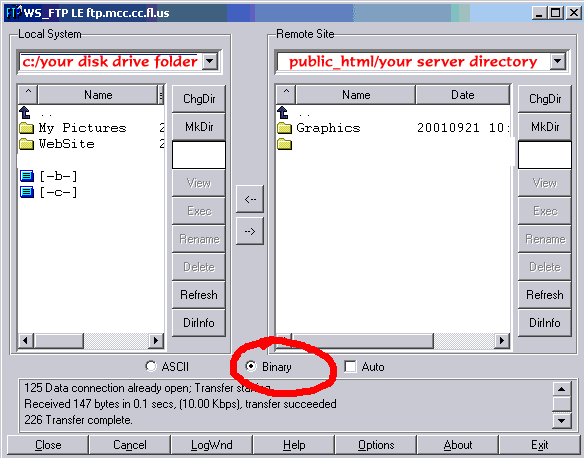Image resolution: width=585 pixels, height=458 pixels.
Task: Select the [-b-] drive icon
Action: [26, 176]
